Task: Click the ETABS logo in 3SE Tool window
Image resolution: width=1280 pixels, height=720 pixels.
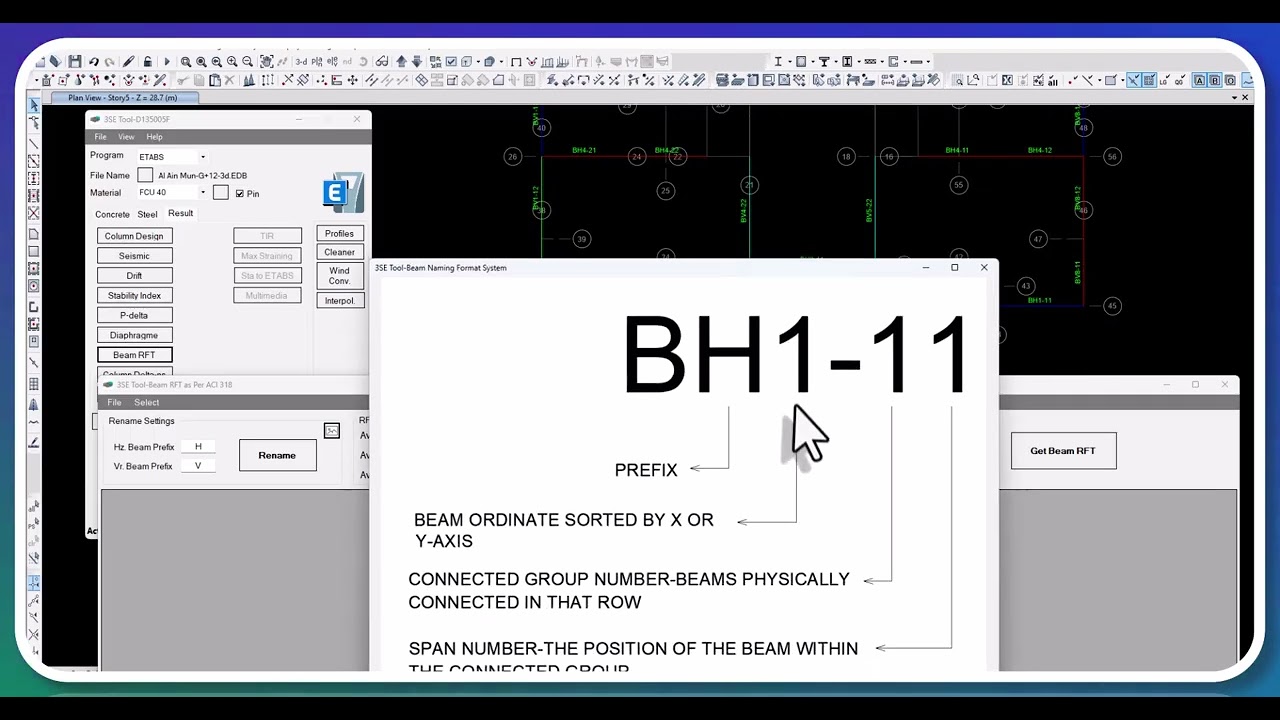Action: [x=343, y=192]
